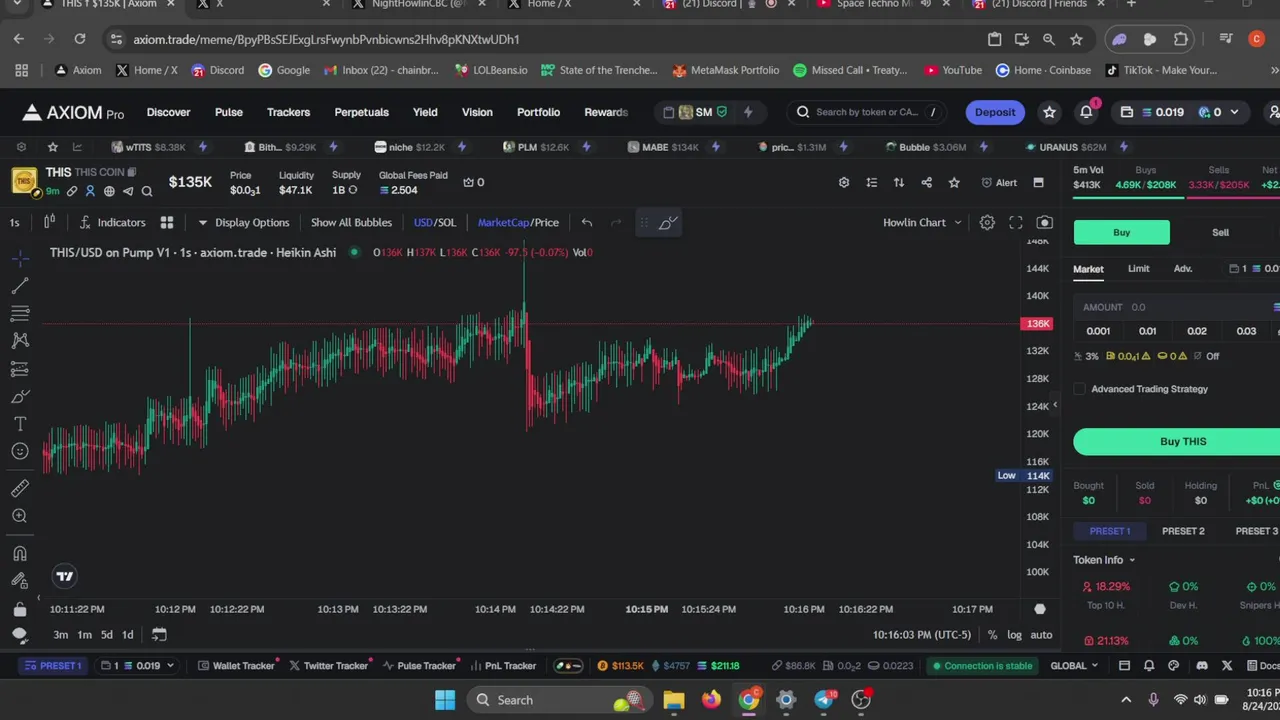Click the share icon above chart
This screenshot has width=1280, height=720.
coord(926,182)
